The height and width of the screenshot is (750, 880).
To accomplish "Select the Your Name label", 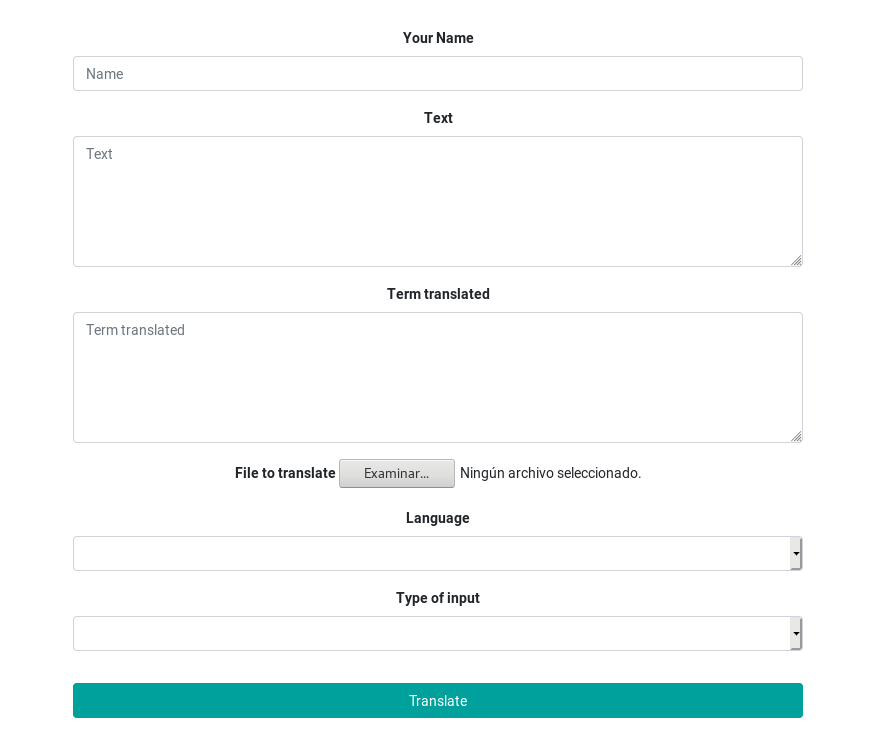I will click(437, 37).
